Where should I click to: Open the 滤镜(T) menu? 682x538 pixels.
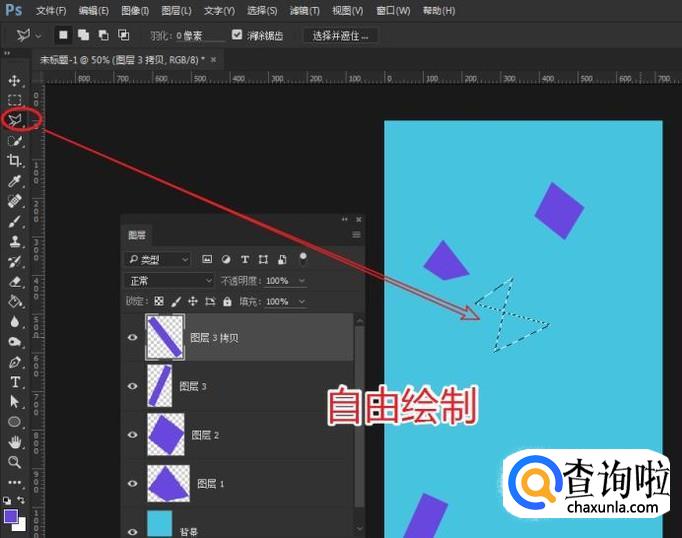(x=305, y=11)
